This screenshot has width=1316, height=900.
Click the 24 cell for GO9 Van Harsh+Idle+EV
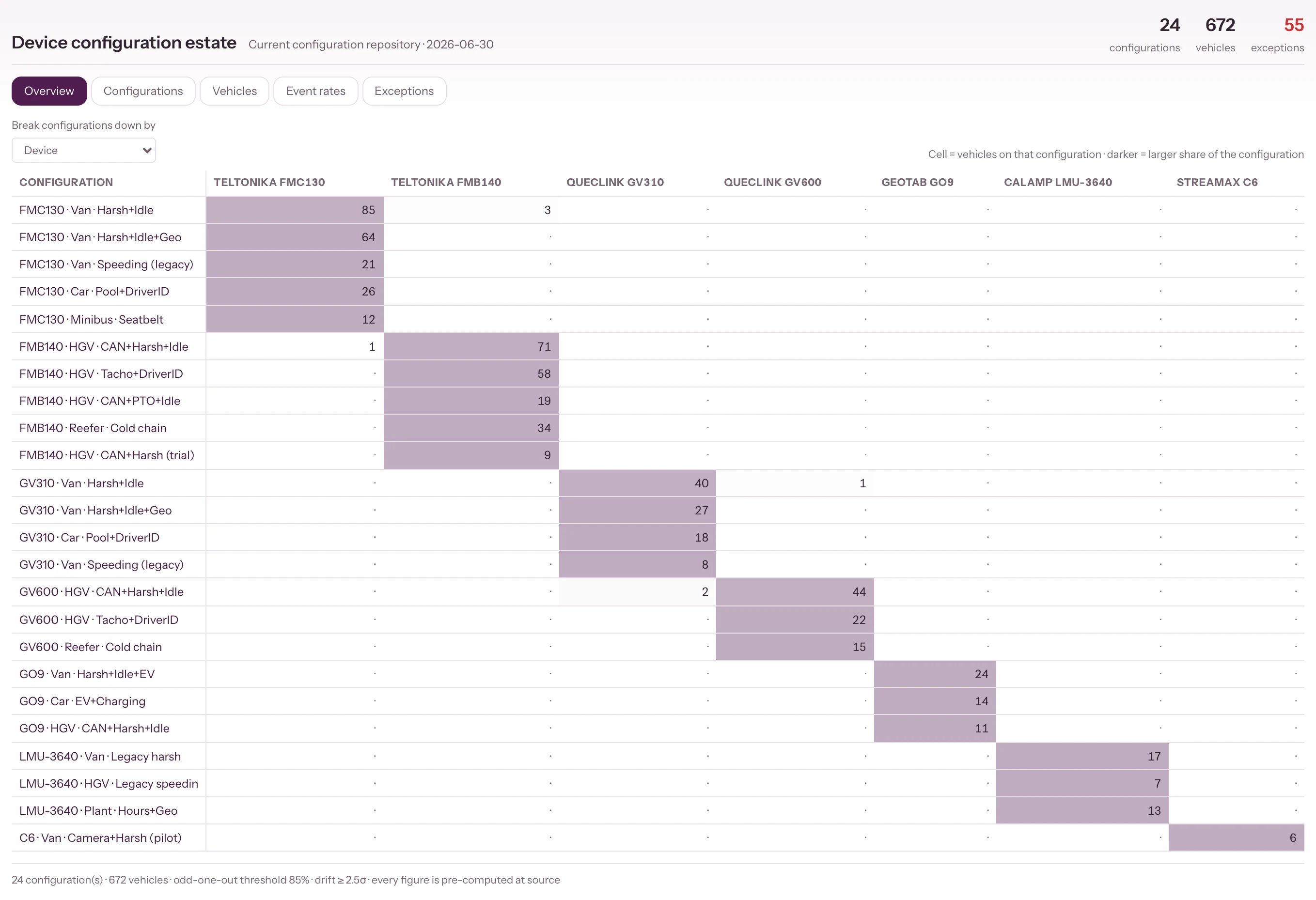pyautogui.click(x=935, y=674)
